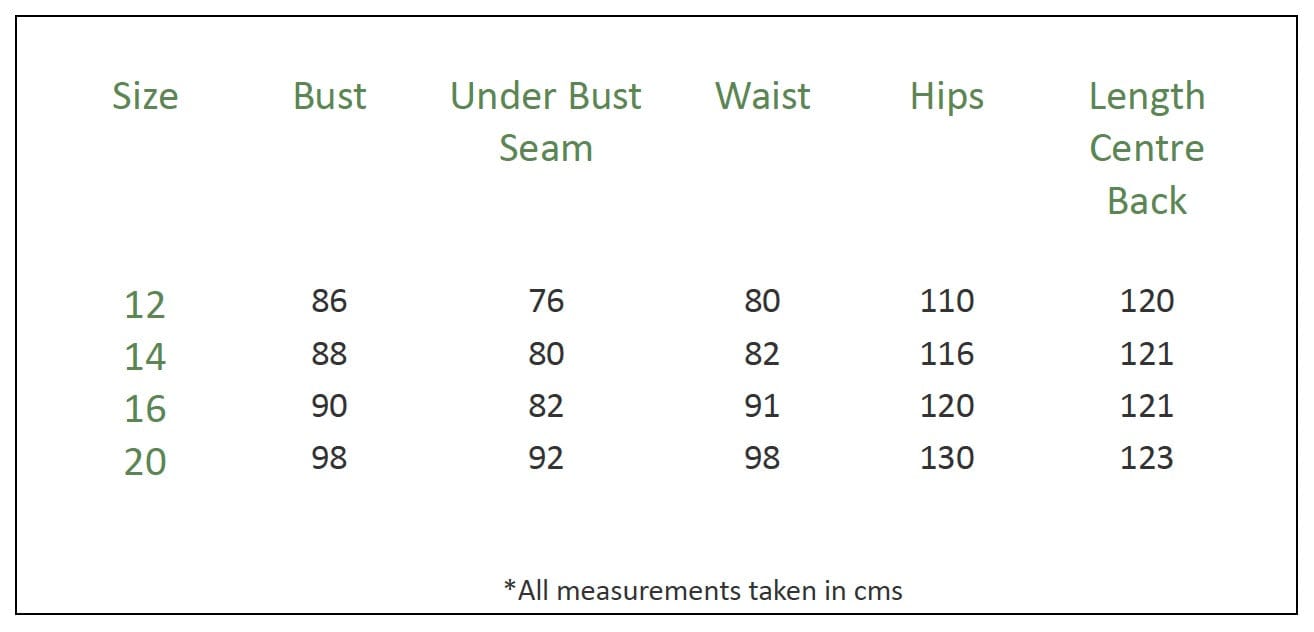Click Bust value 86 for size 12
1314x632 pixels.
329,301
